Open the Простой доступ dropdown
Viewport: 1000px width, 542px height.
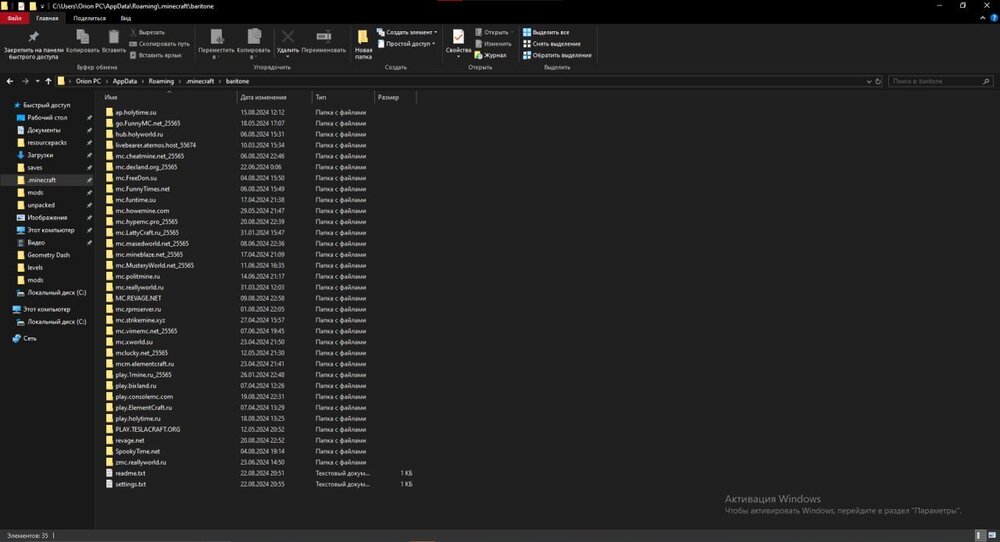(x=406, y=43)
